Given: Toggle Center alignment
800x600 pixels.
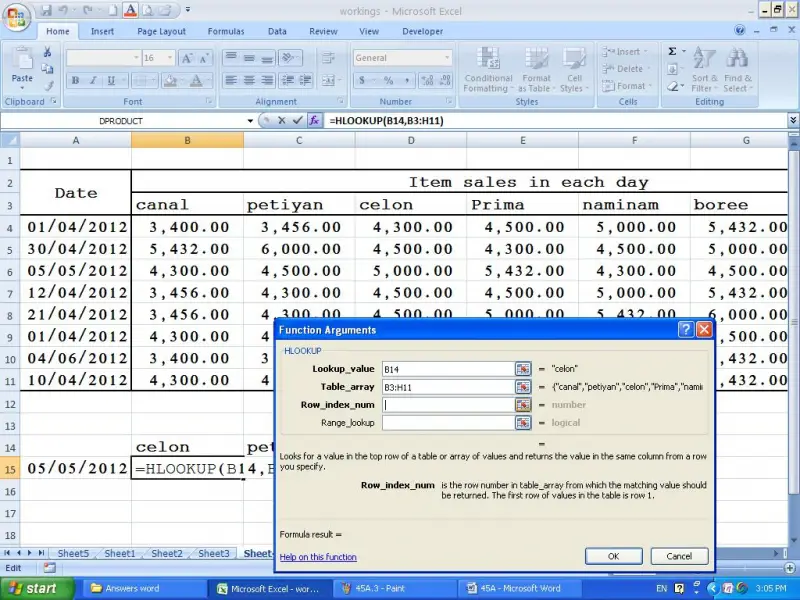Looking at the screenshot, I should tap(249, 80).
